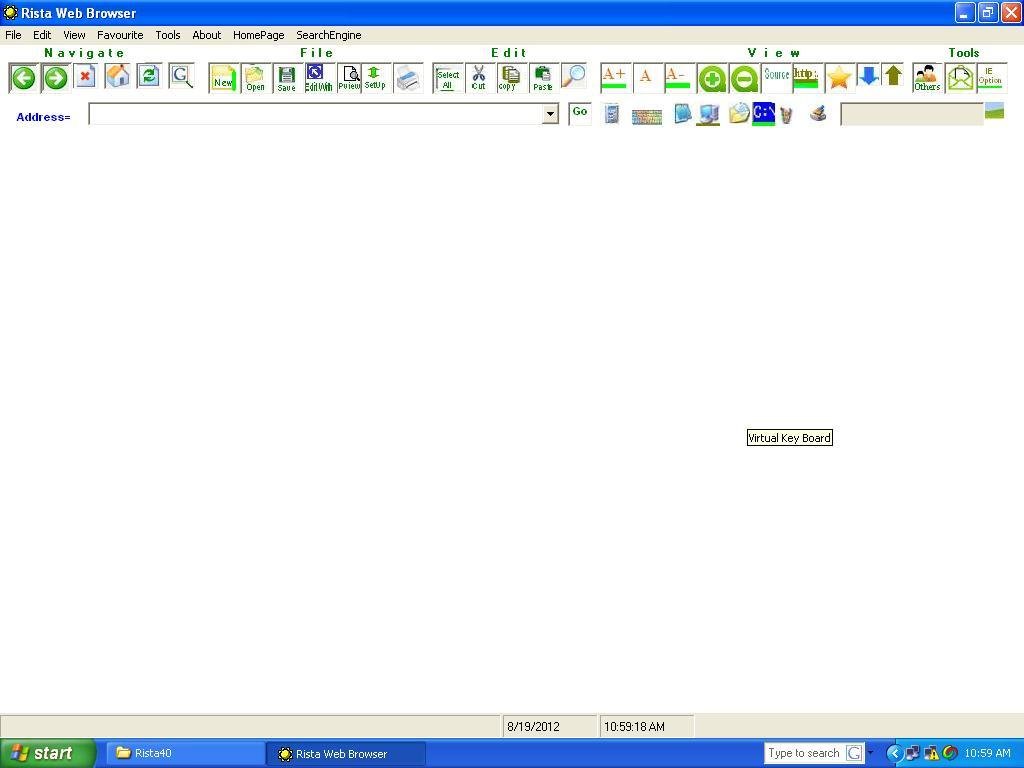The image size is (1024, 768).
Task: Open the Favourite menu
Action: tap(120, 35)
